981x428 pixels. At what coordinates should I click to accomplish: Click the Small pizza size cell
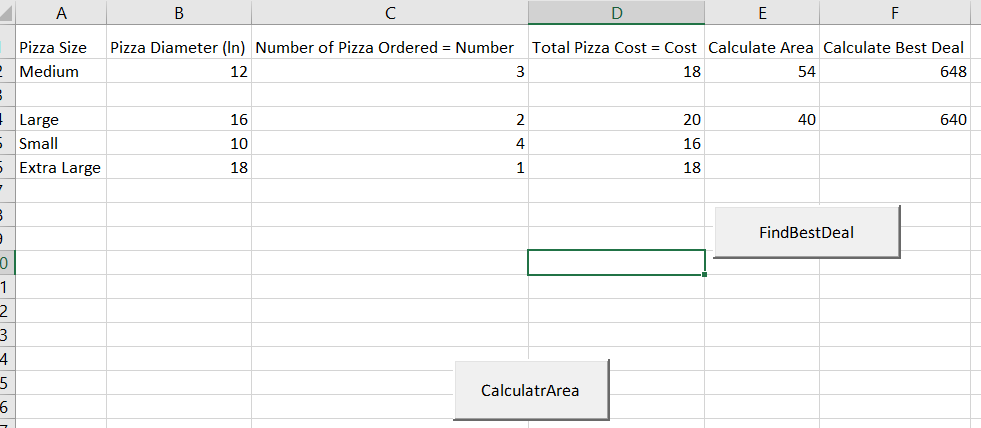coord(41,144)
